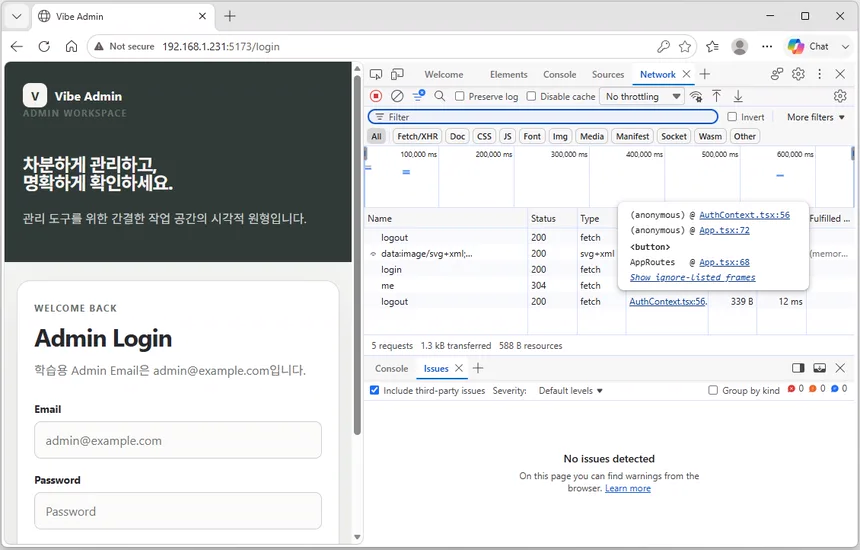The width and height of the screenshot is (860, 550).
Task: Filter requests by Fetch/XHR
Action: 417,136
